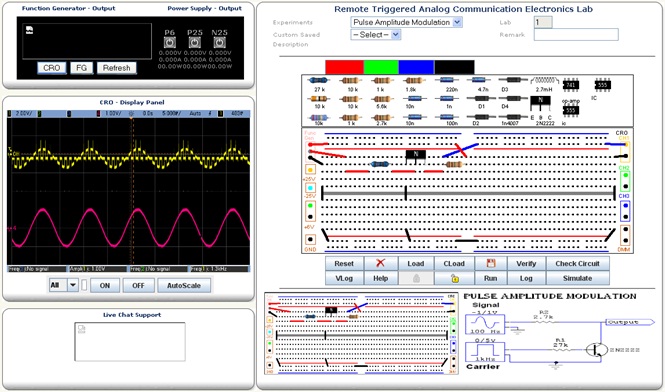This screenshot has width=665, height=392.
Task: Pick the 741 op-amp IC chip
Action: click(x=570, y=85)
